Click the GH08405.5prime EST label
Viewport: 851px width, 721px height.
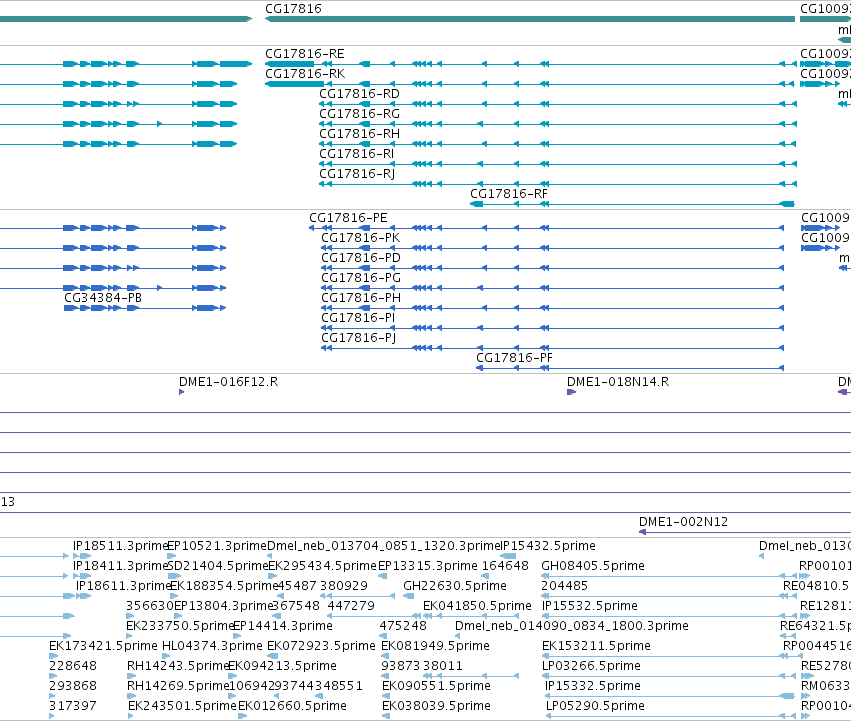tap(593, 566)
